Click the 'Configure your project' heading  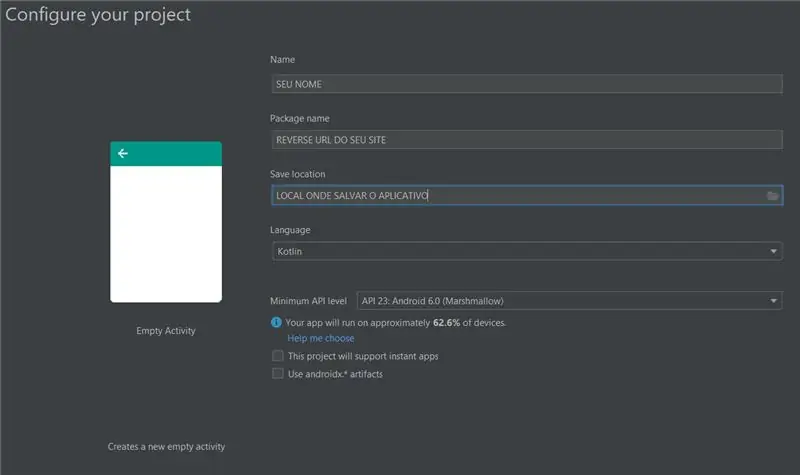tap(98, 15)
